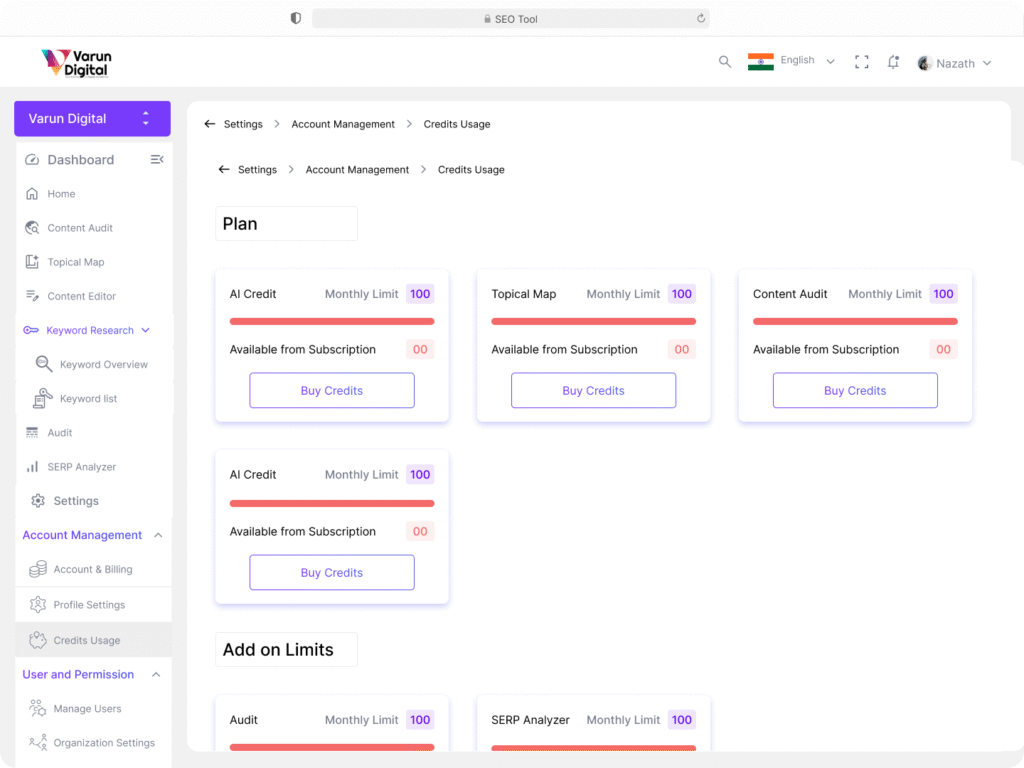
Task: Go to SERP Analyzer in sidebar
Action: click(x=81, y=467)
